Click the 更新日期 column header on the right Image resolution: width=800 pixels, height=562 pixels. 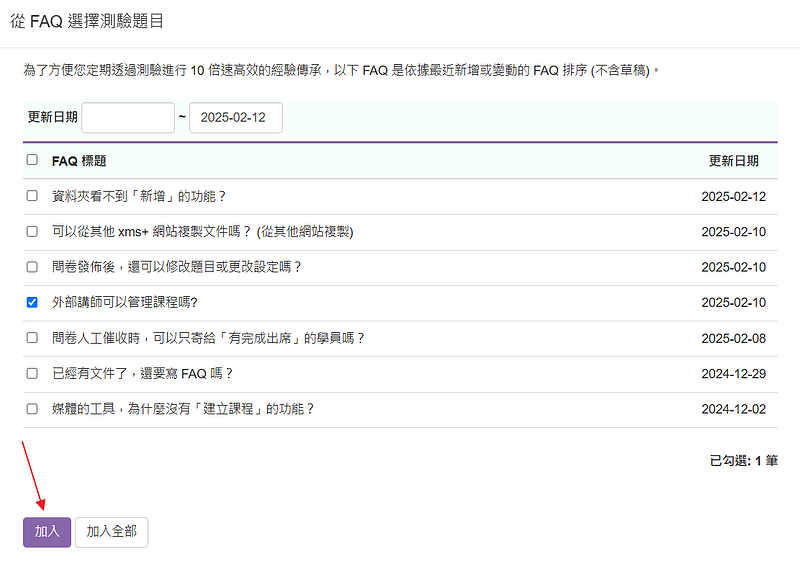(x=733, y=161)
